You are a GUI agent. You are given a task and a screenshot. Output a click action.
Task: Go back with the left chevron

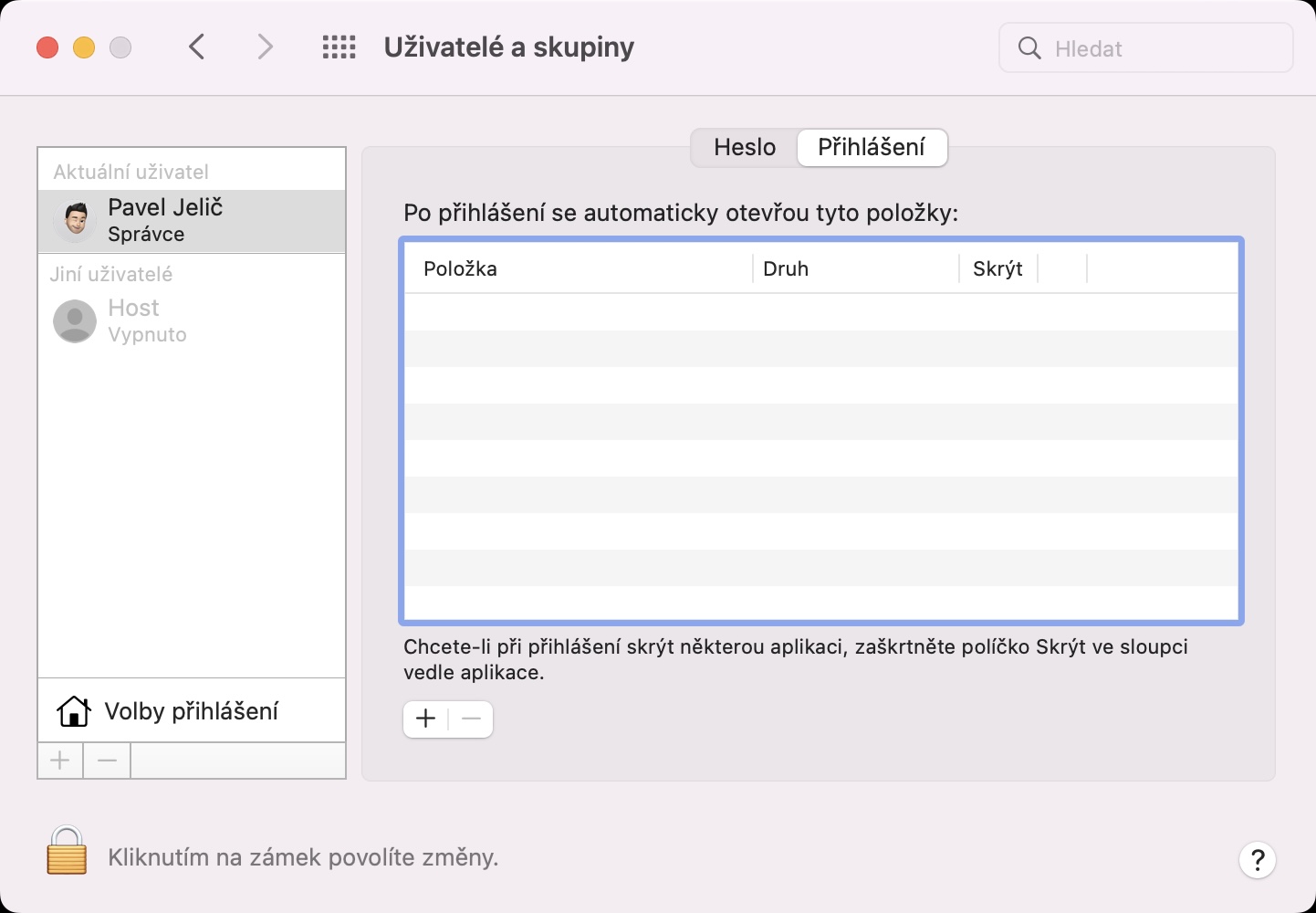[197, 47]
